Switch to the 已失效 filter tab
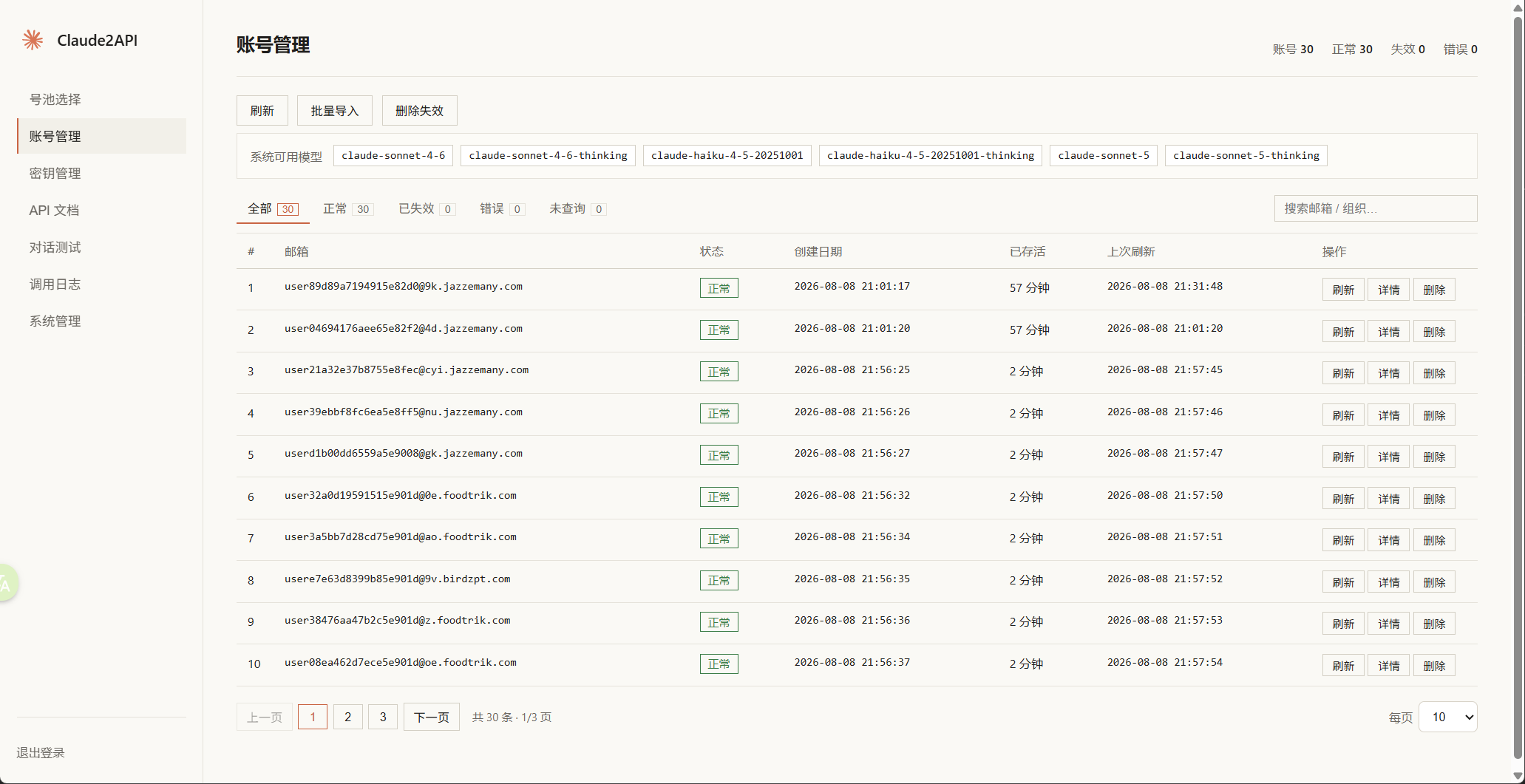This screenshot has height=784, width=1525. 427,209
